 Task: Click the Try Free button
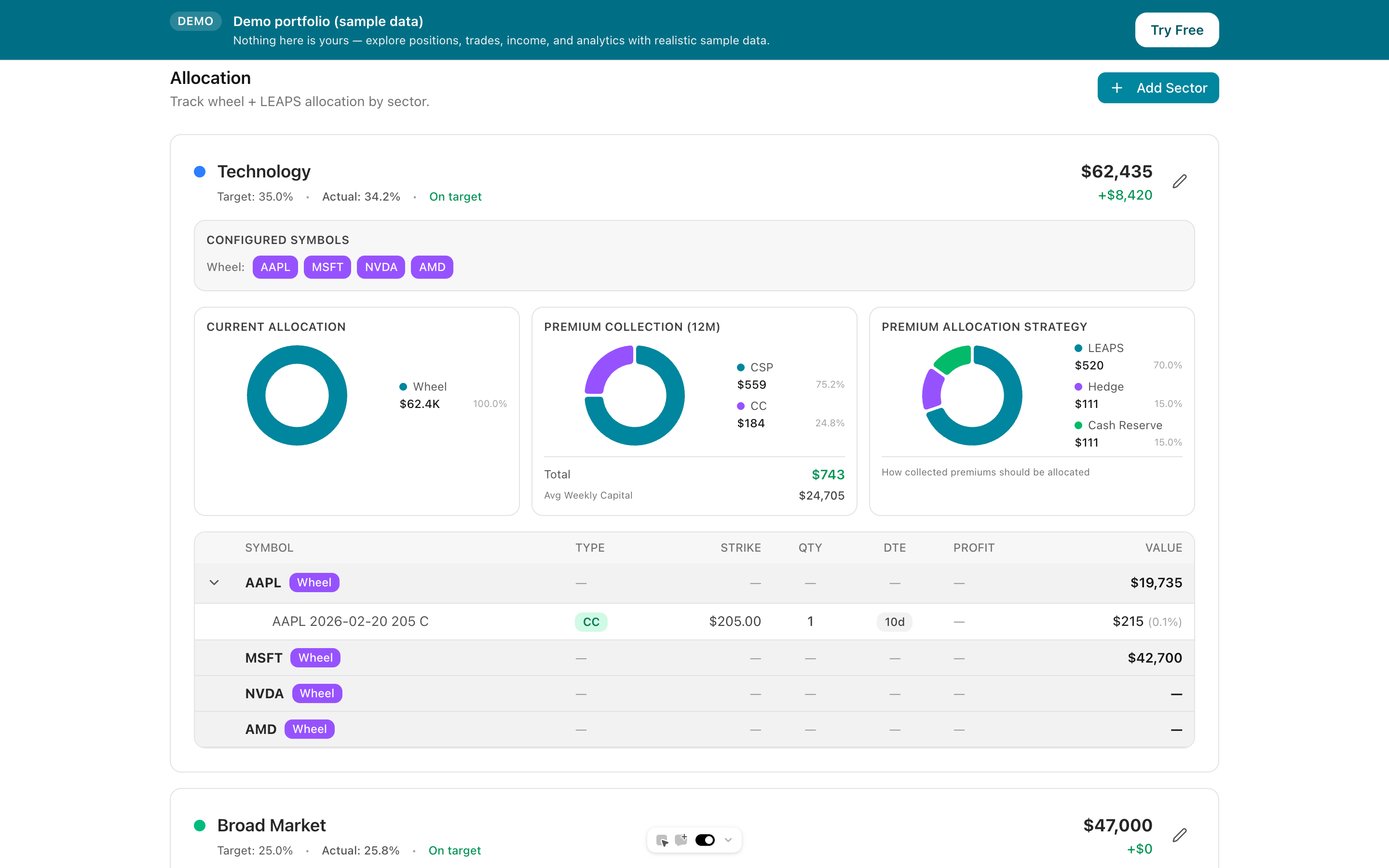[x=1177, y=30]
